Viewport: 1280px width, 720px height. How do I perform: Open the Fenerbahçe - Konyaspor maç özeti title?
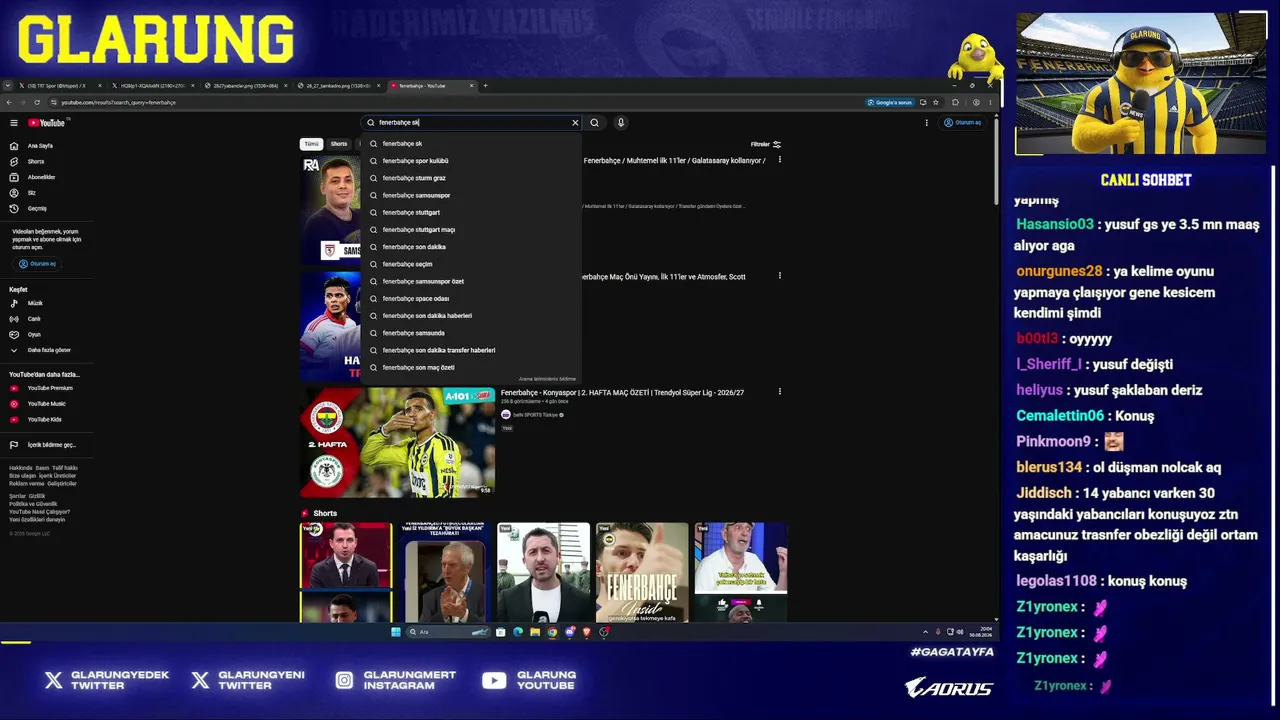click(x=622, y=393)
